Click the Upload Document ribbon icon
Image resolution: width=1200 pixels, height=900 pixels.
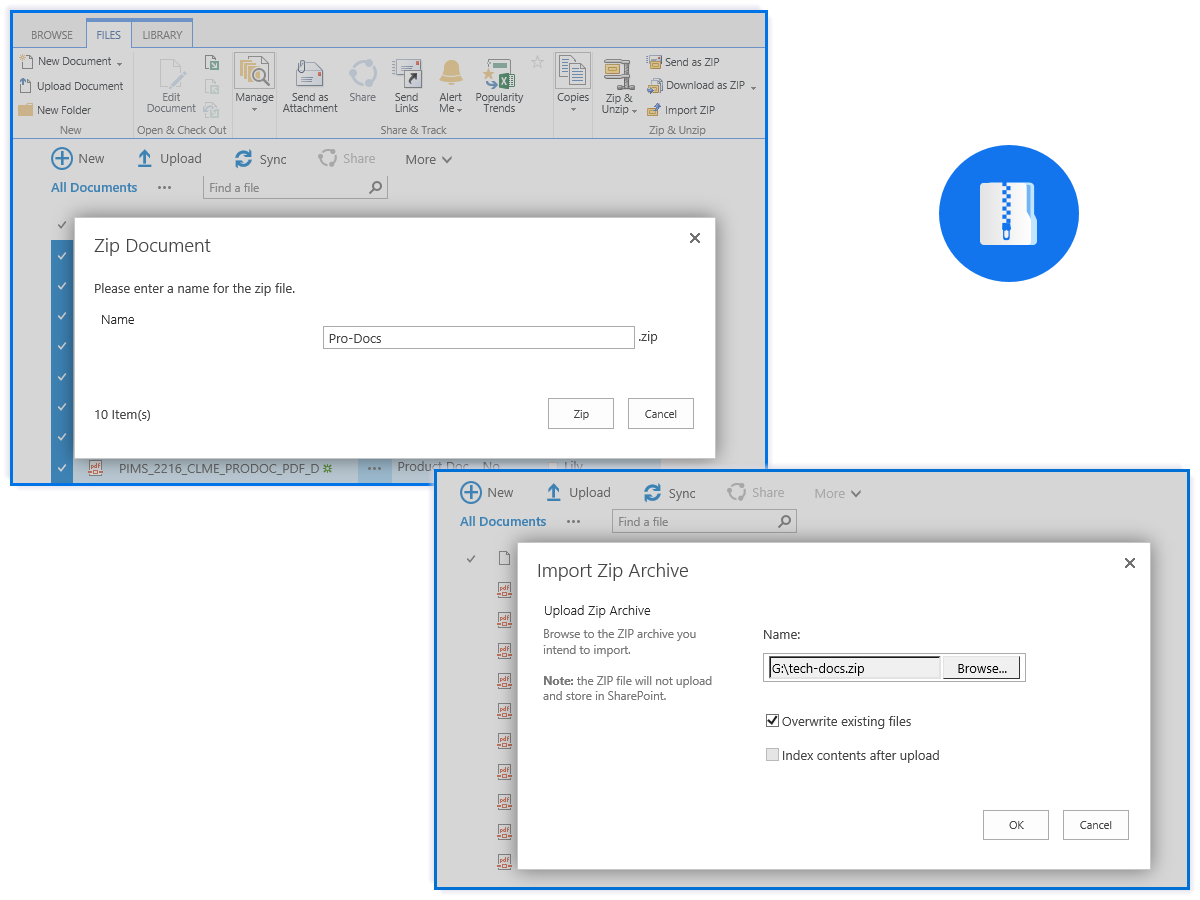tap(26, 86)
